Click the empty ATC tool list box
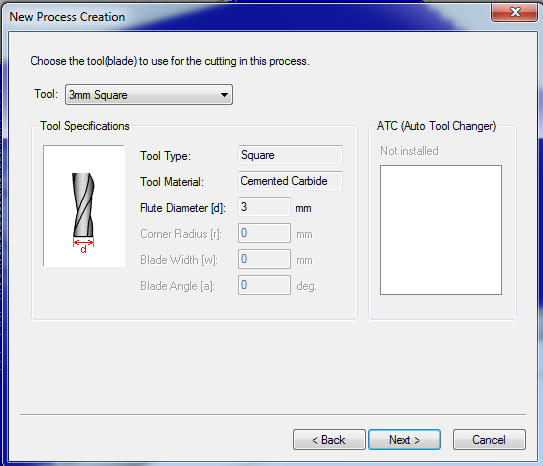 pyautogui.click(x=441, y=230)
